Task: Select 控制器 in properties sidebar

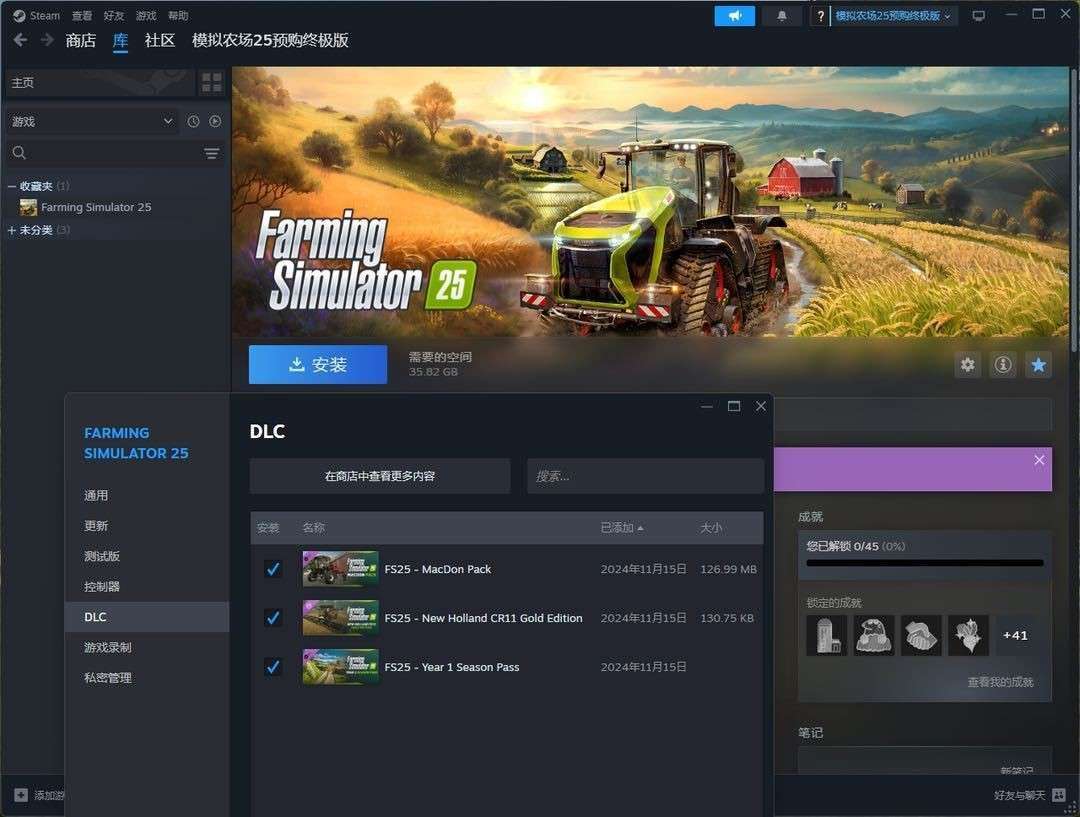Action: (147, 586)
